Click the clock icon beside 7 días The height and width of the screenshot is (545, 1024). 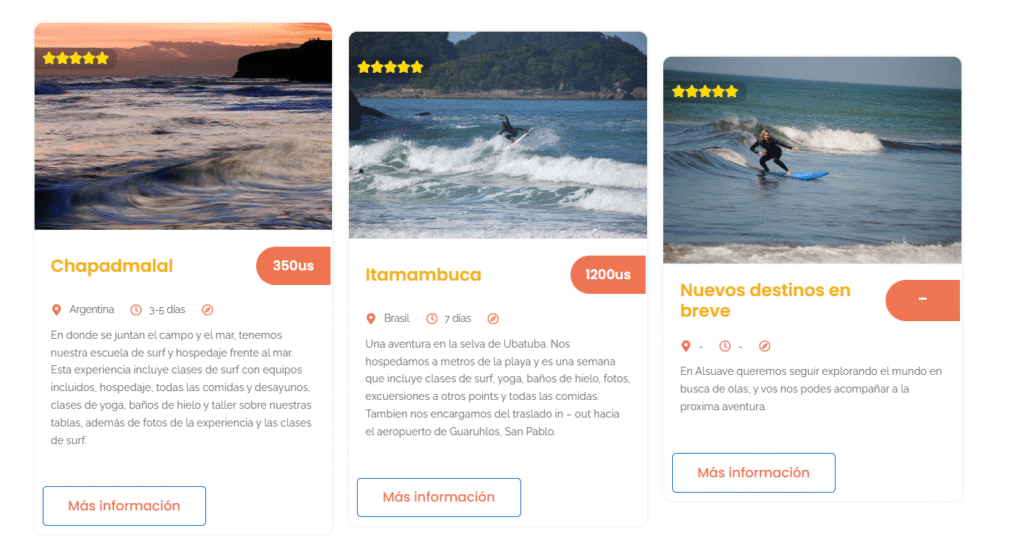click(x=432, y=319)
